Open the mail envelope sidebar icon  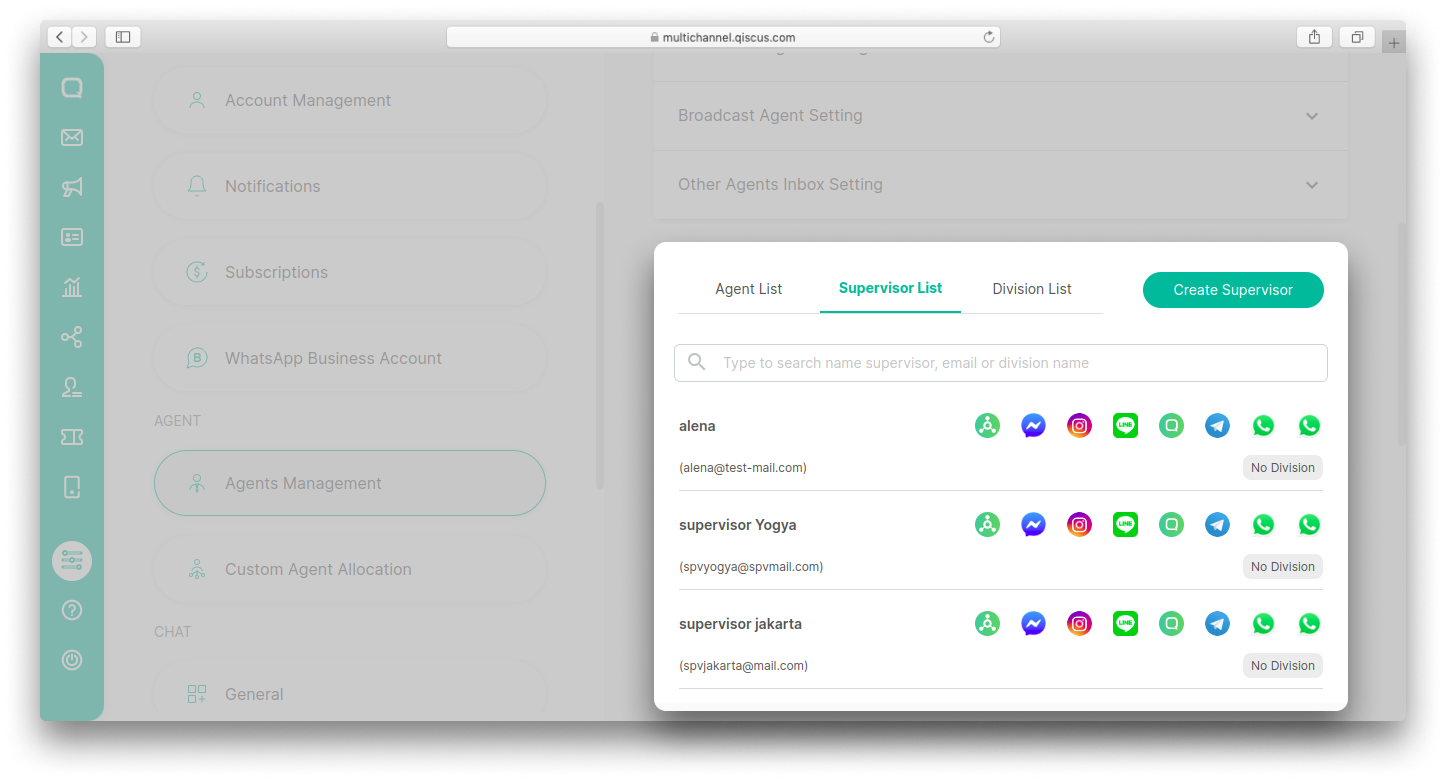point(72,138)
